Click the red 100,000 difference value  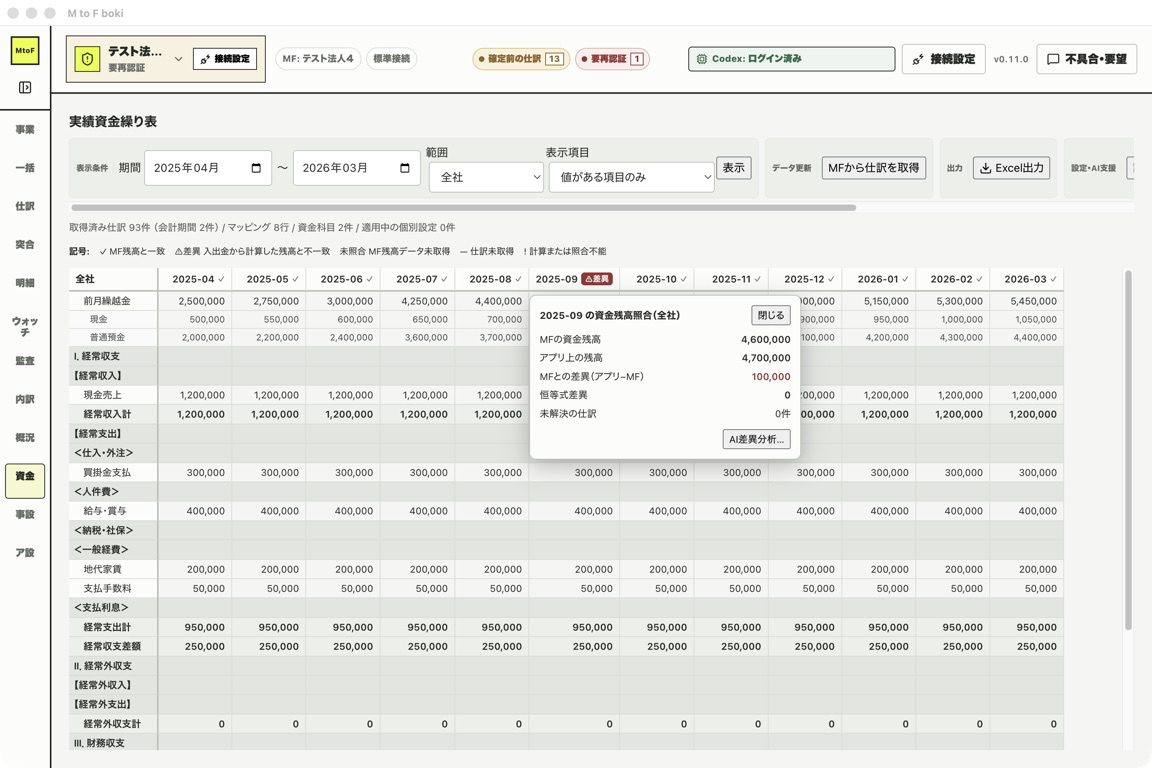(771, 376)
